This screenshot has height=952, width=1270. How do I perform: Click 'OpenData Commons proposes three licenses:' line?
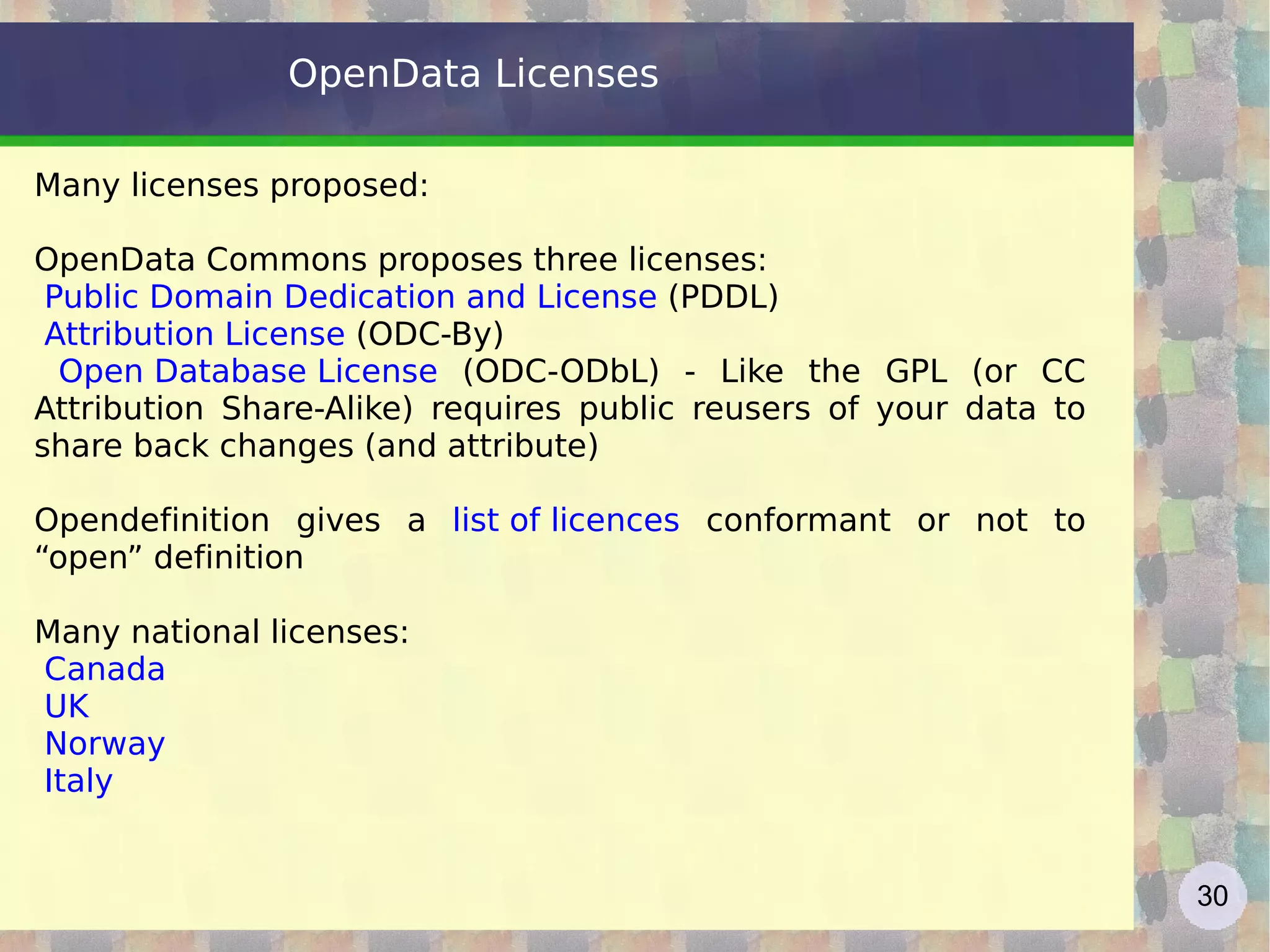click(x=401, y=260)
